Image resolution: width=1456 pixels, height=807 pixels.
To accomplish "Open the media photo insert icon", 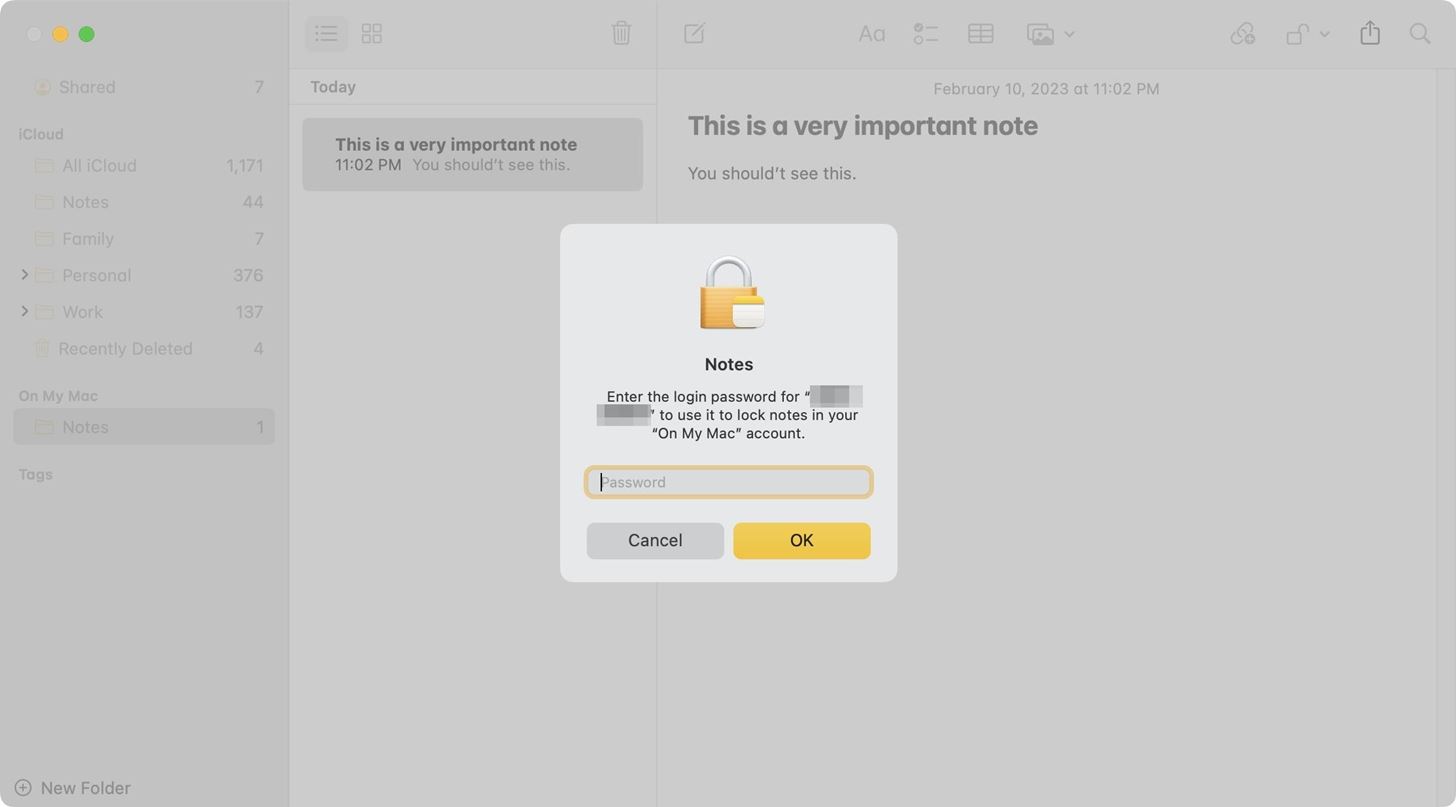I will pos(1041,34).
